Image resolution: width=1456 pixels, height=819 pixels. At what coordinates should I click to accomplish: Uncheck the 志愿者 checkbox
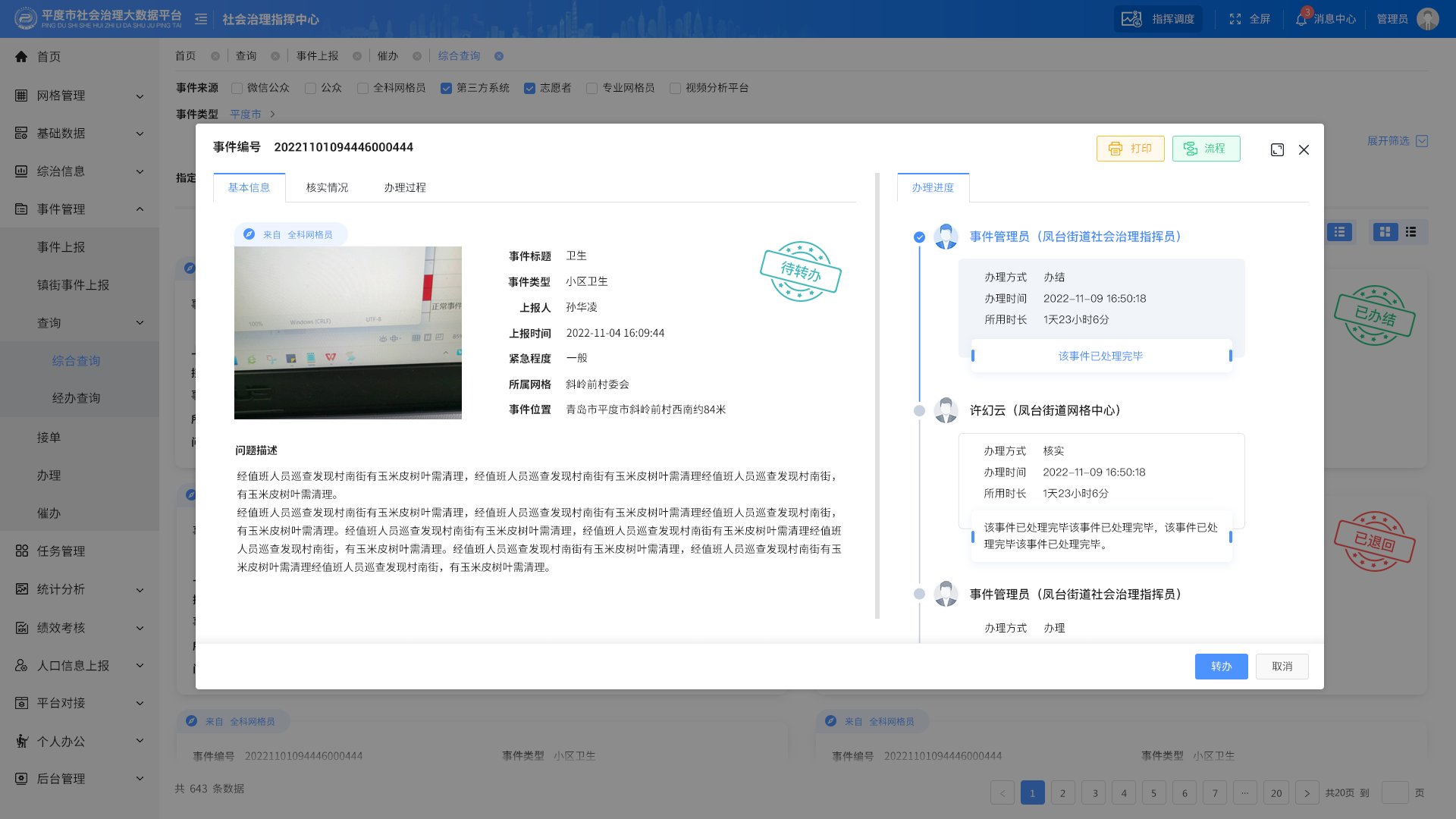coord(529,89)
